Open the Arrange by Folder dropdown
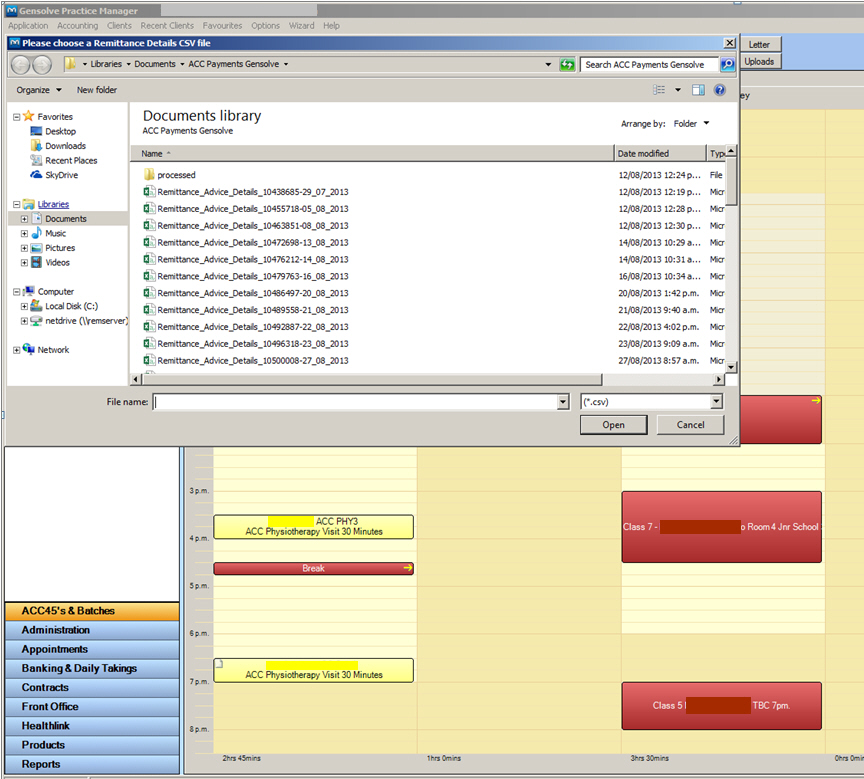 point(692,123)
